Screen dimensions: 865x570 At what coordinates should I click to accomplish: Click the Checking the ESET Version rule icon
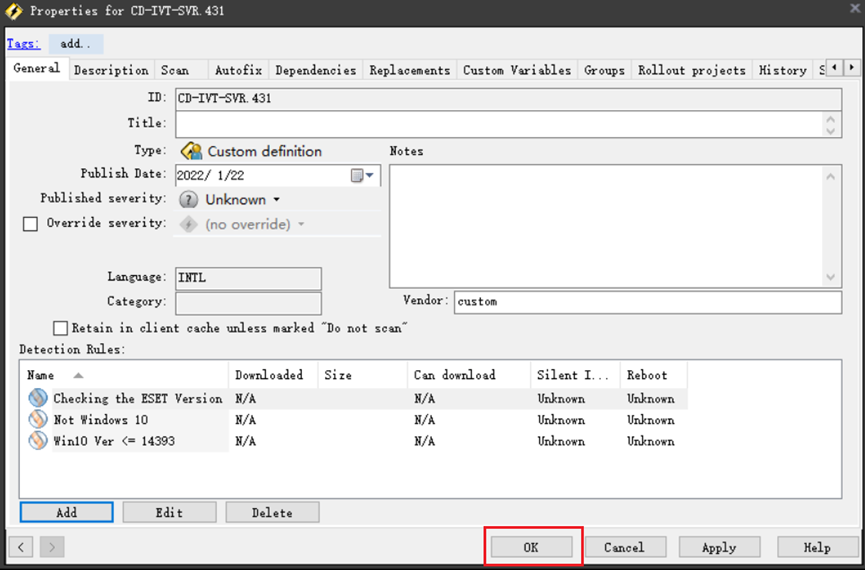coord(38,398)
